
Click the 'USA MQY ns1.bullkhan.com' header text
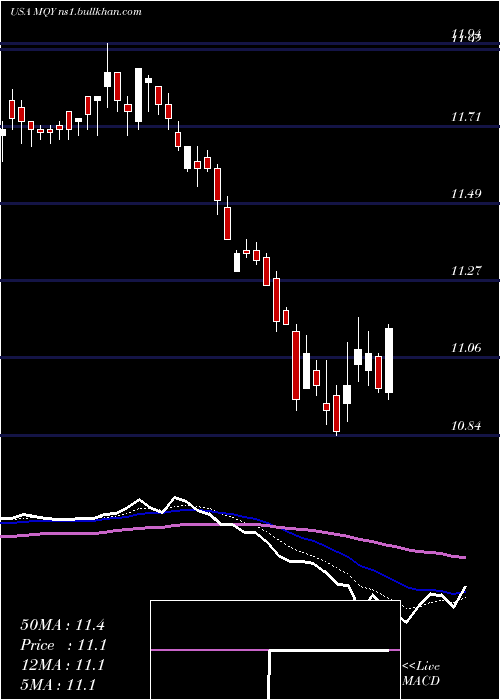click(x=76, y=12)
